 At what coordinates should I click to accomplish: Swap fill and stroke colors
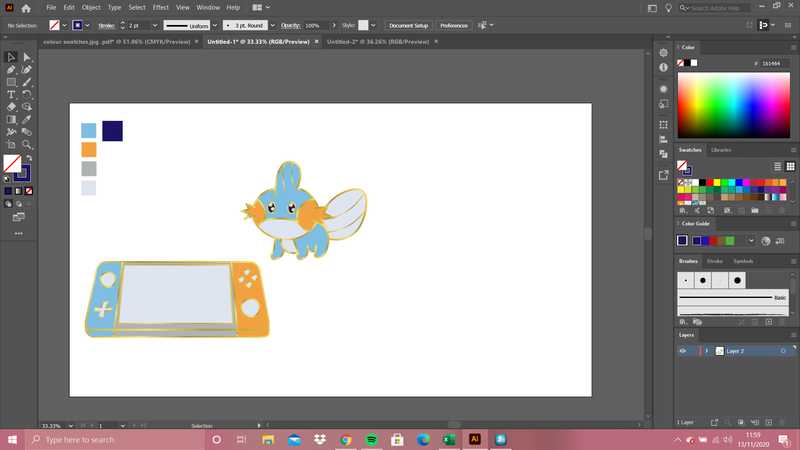click(29, 158)
